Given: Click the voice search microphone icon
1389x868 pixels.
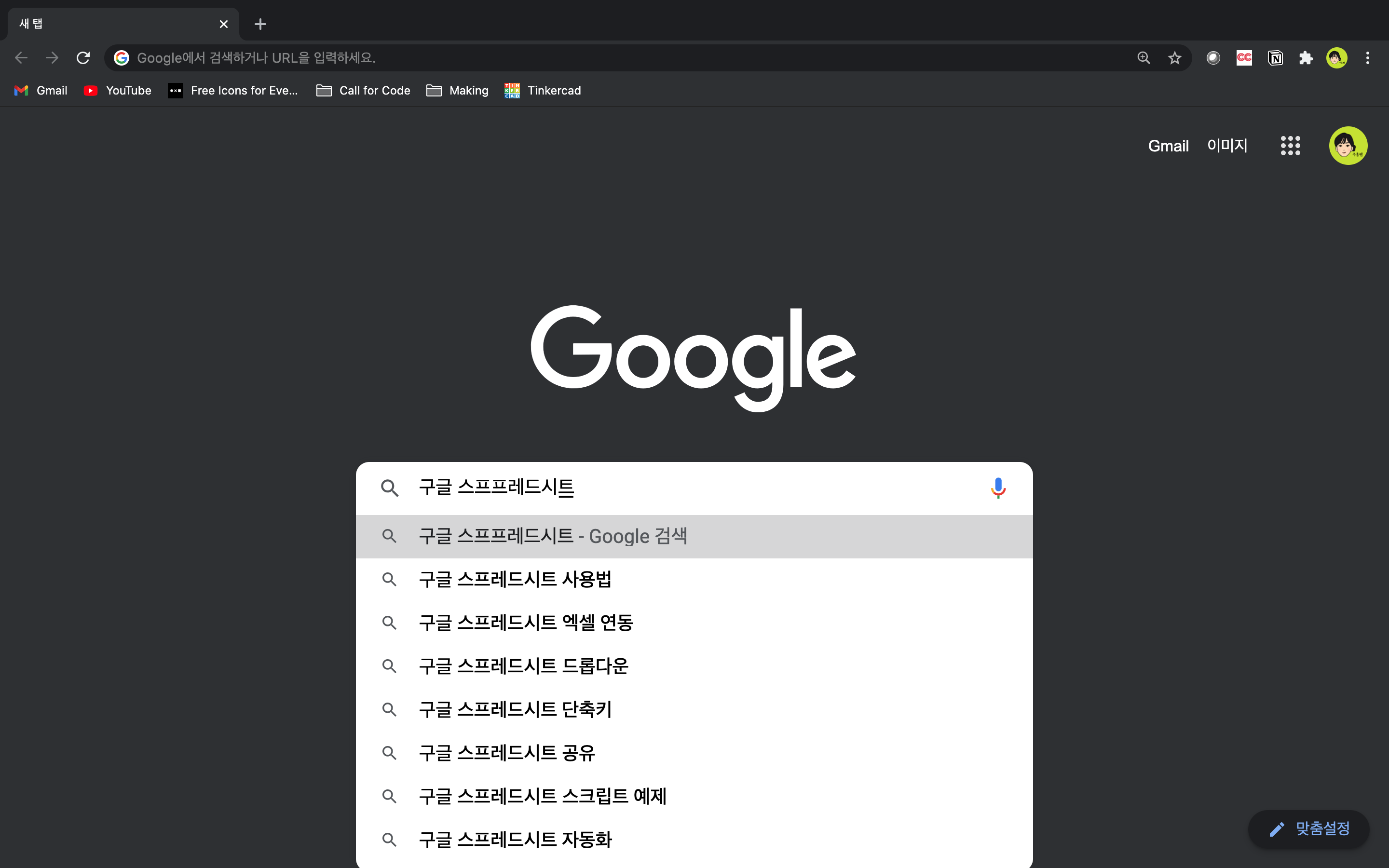Looking at the screenshot, I should point(997,488).
